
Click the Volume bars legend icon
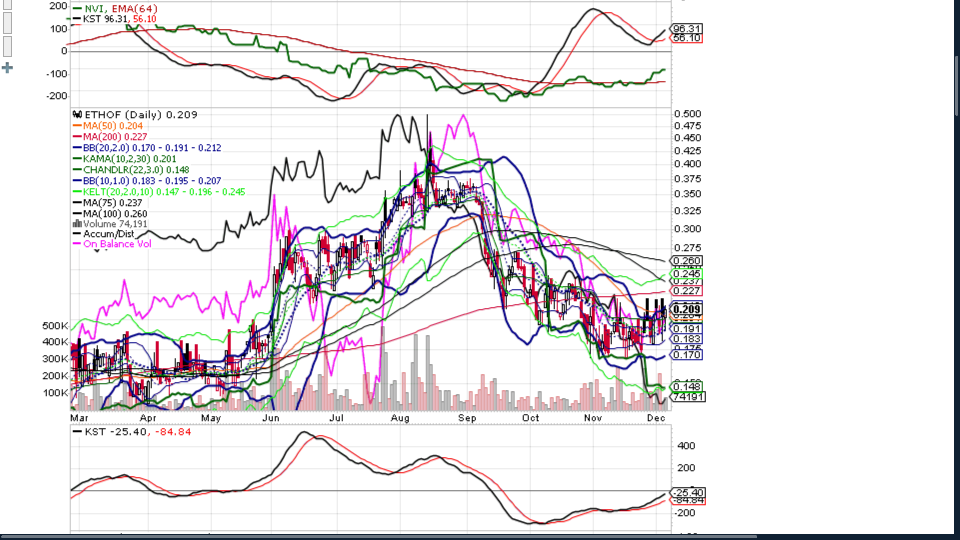pos(77,224)
